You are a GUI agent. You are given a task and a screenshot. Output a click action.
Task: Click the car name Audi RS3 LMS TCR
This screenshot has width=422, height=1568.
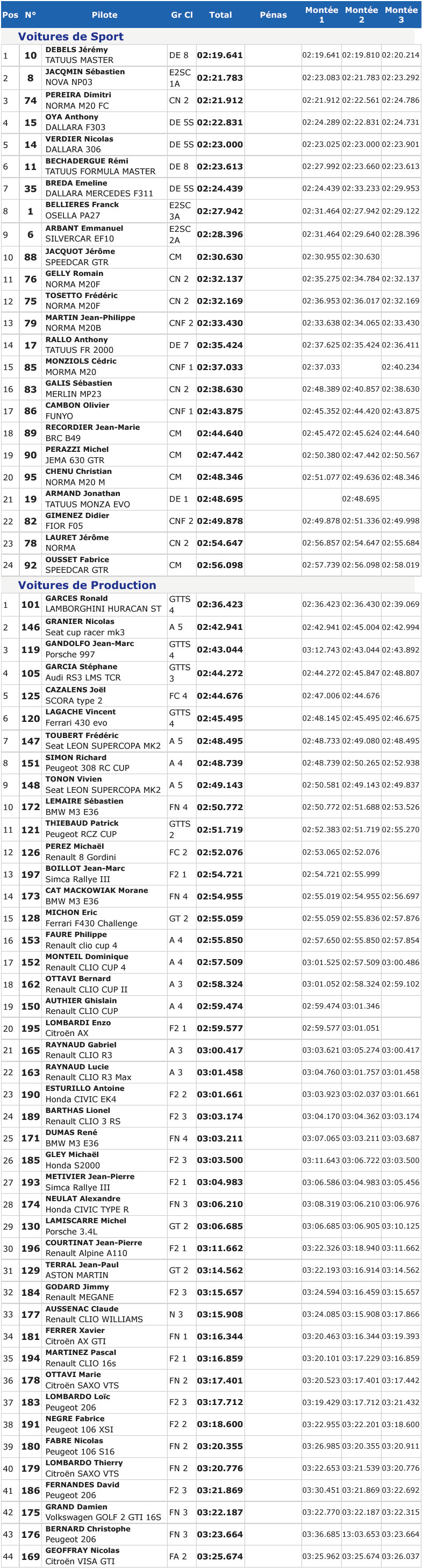[83, 677]
